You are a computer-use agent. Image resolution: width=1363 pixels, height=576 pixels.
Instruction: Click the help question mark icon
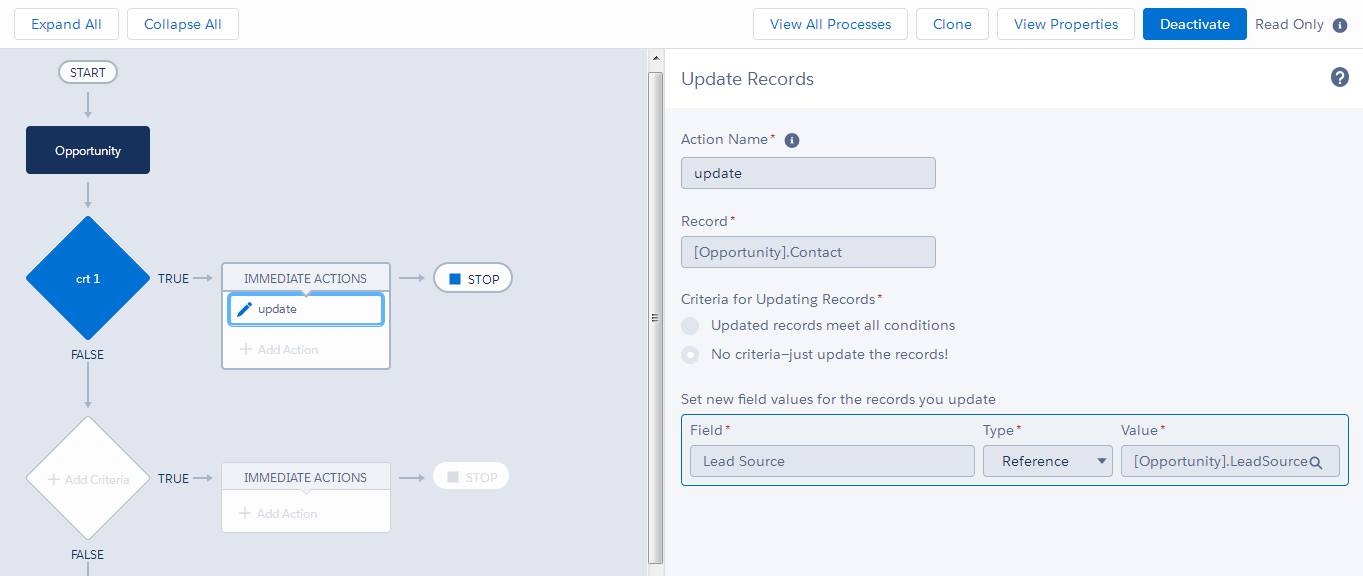pos(1340,78)
